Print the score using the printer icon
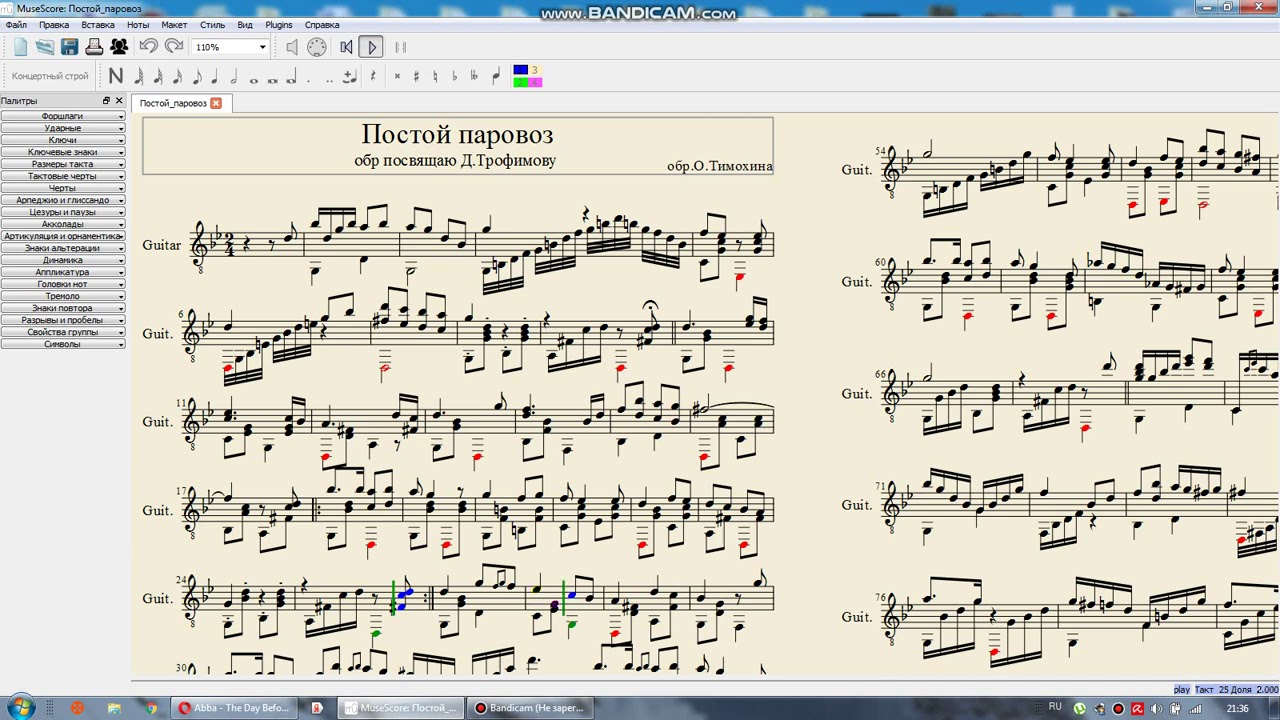The image size is (1280, 720). coord(94,47)
